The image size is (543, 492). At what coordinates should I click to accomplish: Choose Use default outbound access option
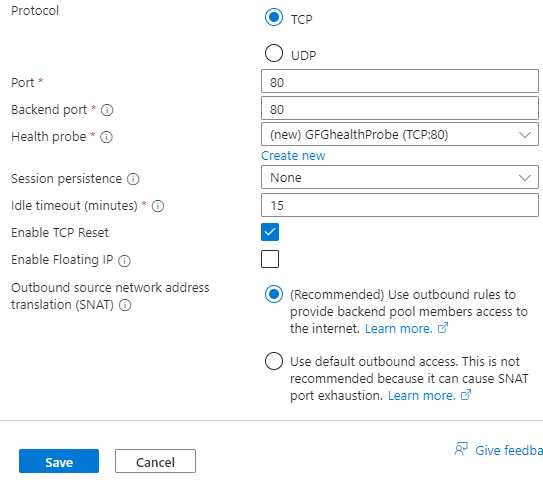pyautogui.click(x=274, y=361)
